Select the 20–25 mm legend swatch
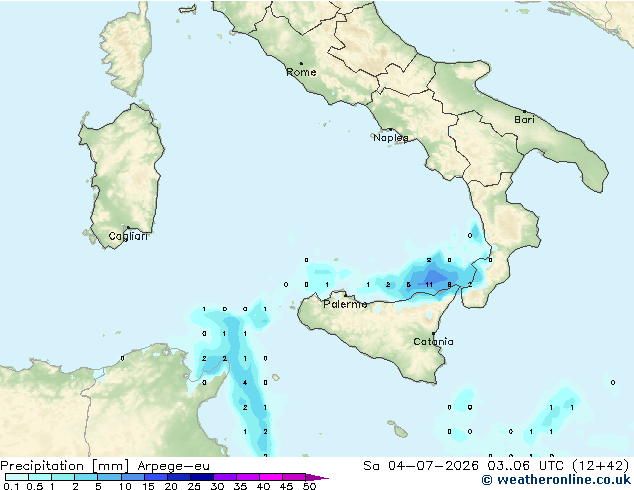The height and width of the screenshot is (490, 634). tap(179, 477)
